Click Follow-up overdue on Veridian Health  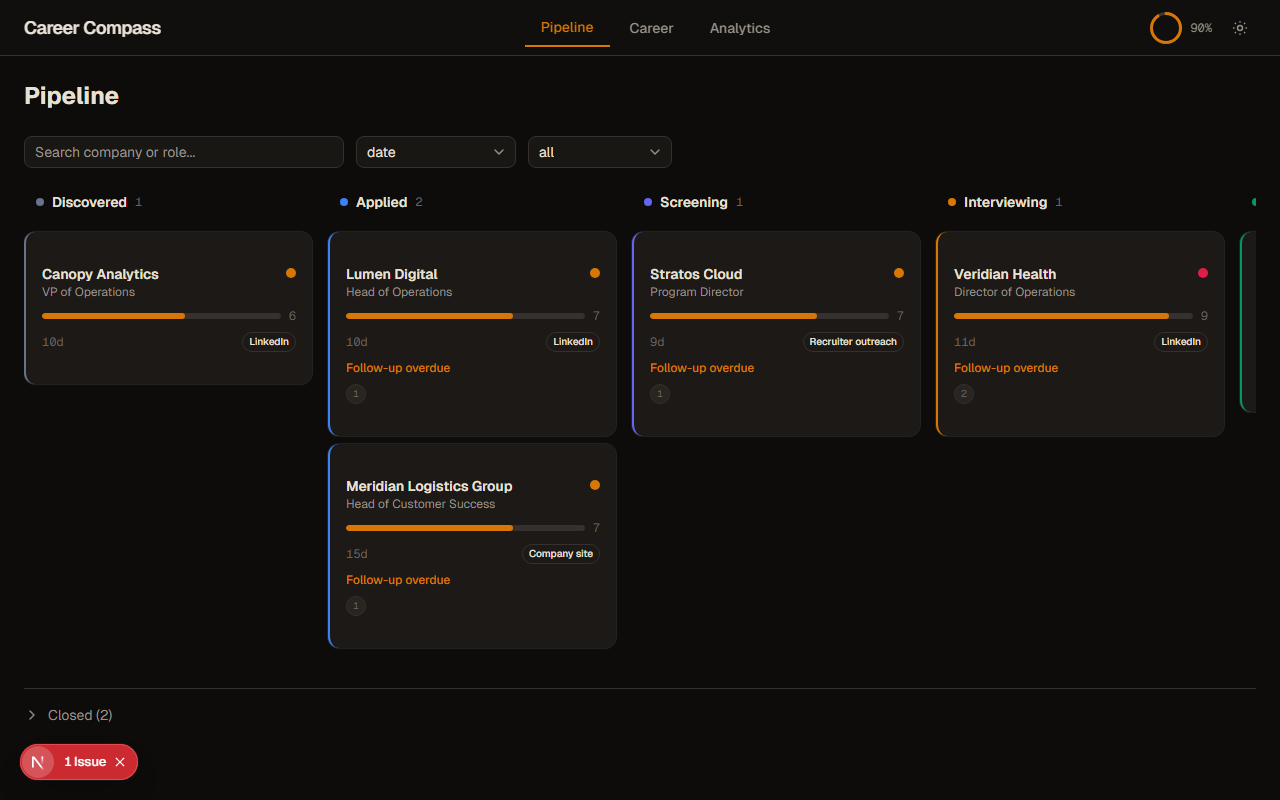pos(1006,368)
